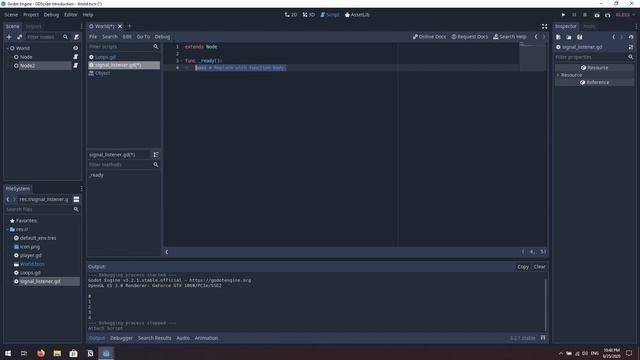Viewport: 640px width, 360px height.
Task: Open the Scene menu
Action: coord(11,15)
